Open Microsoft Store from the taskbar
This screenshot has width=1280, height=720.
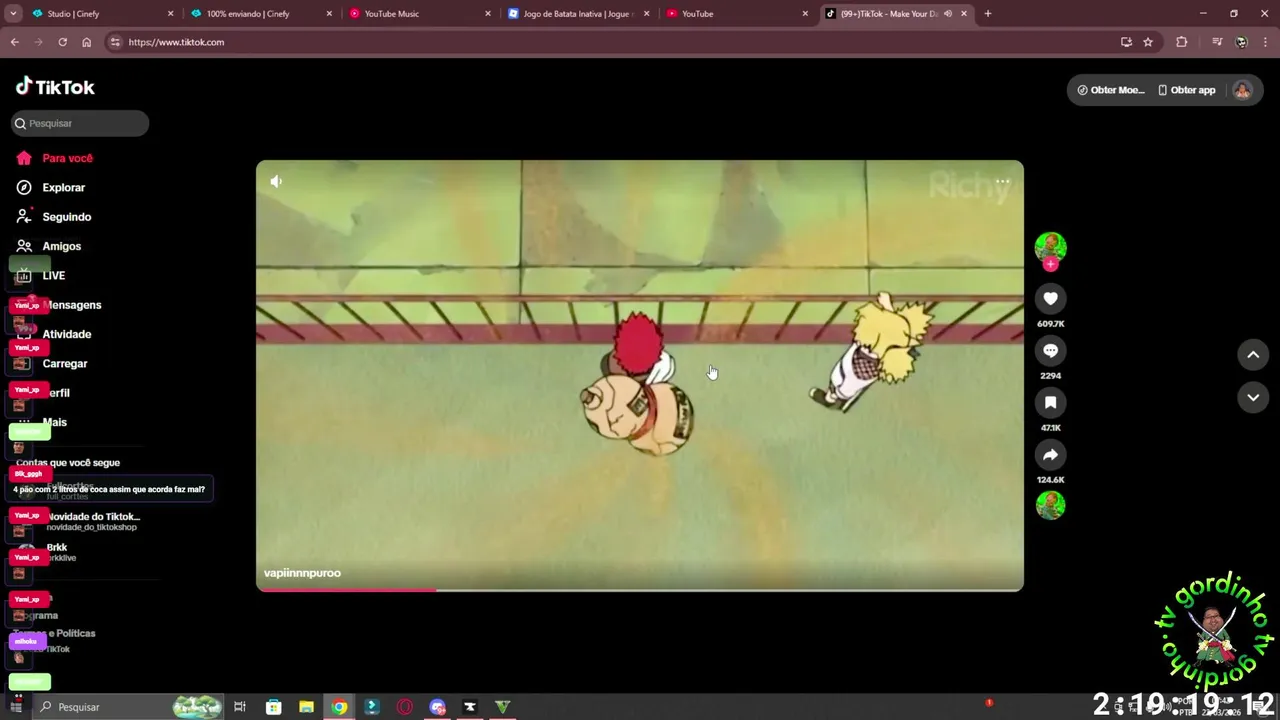(x=273, y=707)
